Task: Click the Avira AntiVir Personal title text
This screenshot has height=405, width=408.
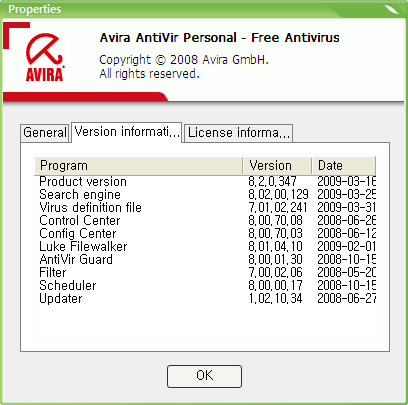Action: click(219, 38)
